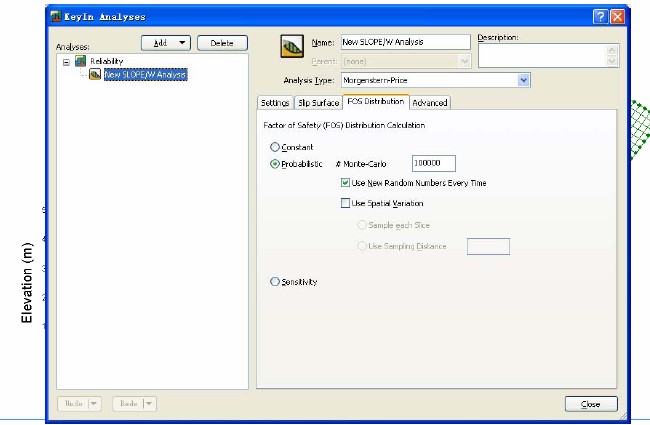
Task: Enable Use Spatial Variation checkbox
Action: 345,203
